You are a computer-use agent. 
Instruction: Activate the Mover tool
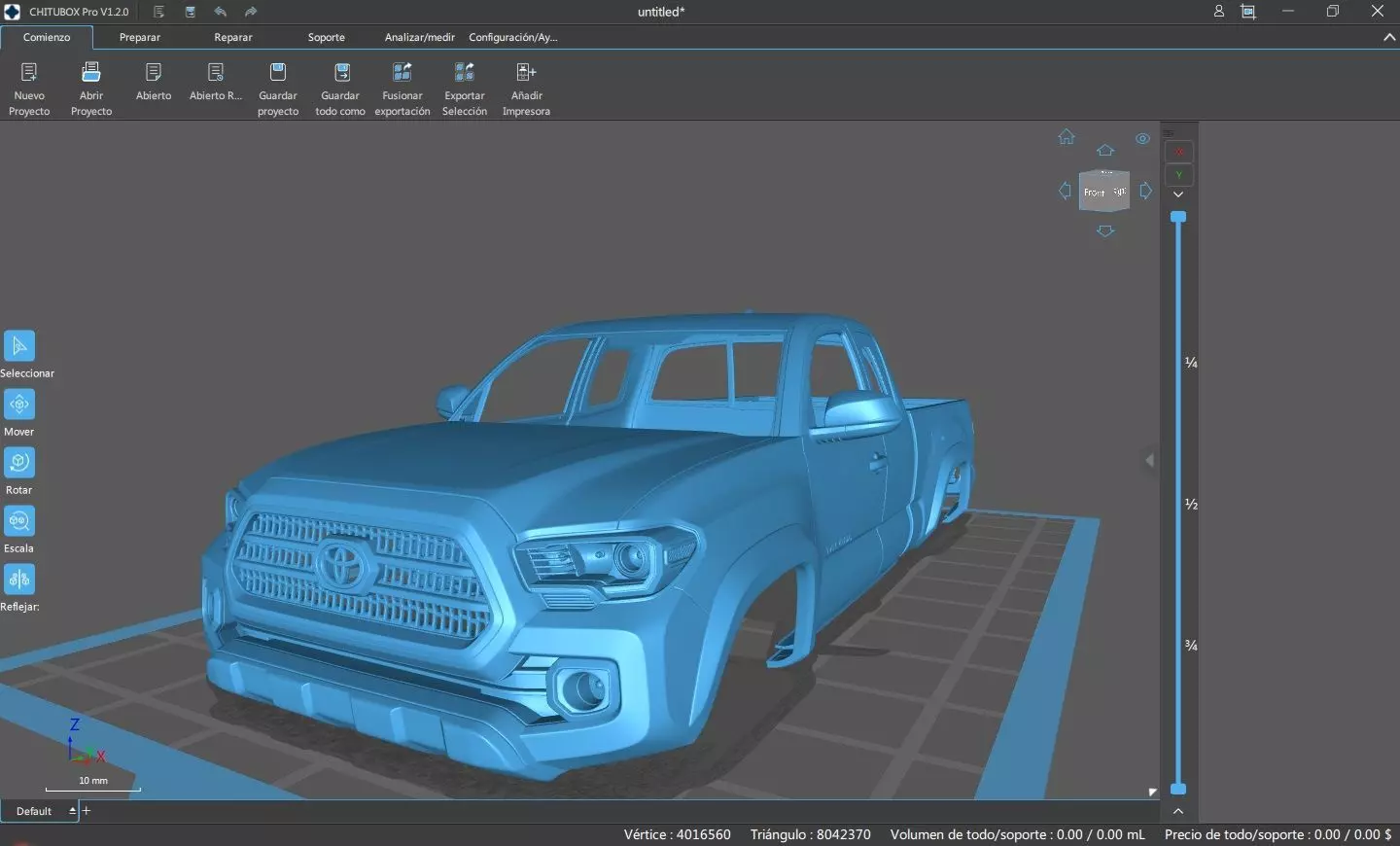19,405
